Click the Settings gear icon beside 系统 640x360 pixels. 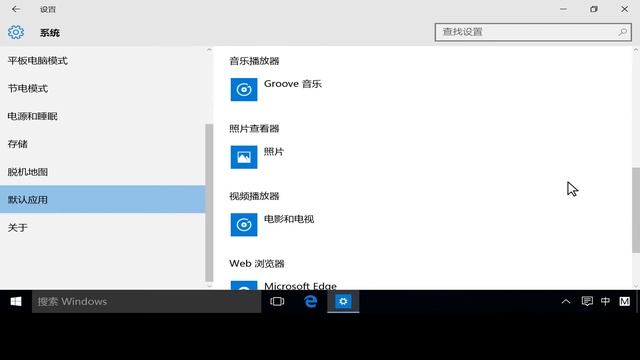tap(16, 32)
